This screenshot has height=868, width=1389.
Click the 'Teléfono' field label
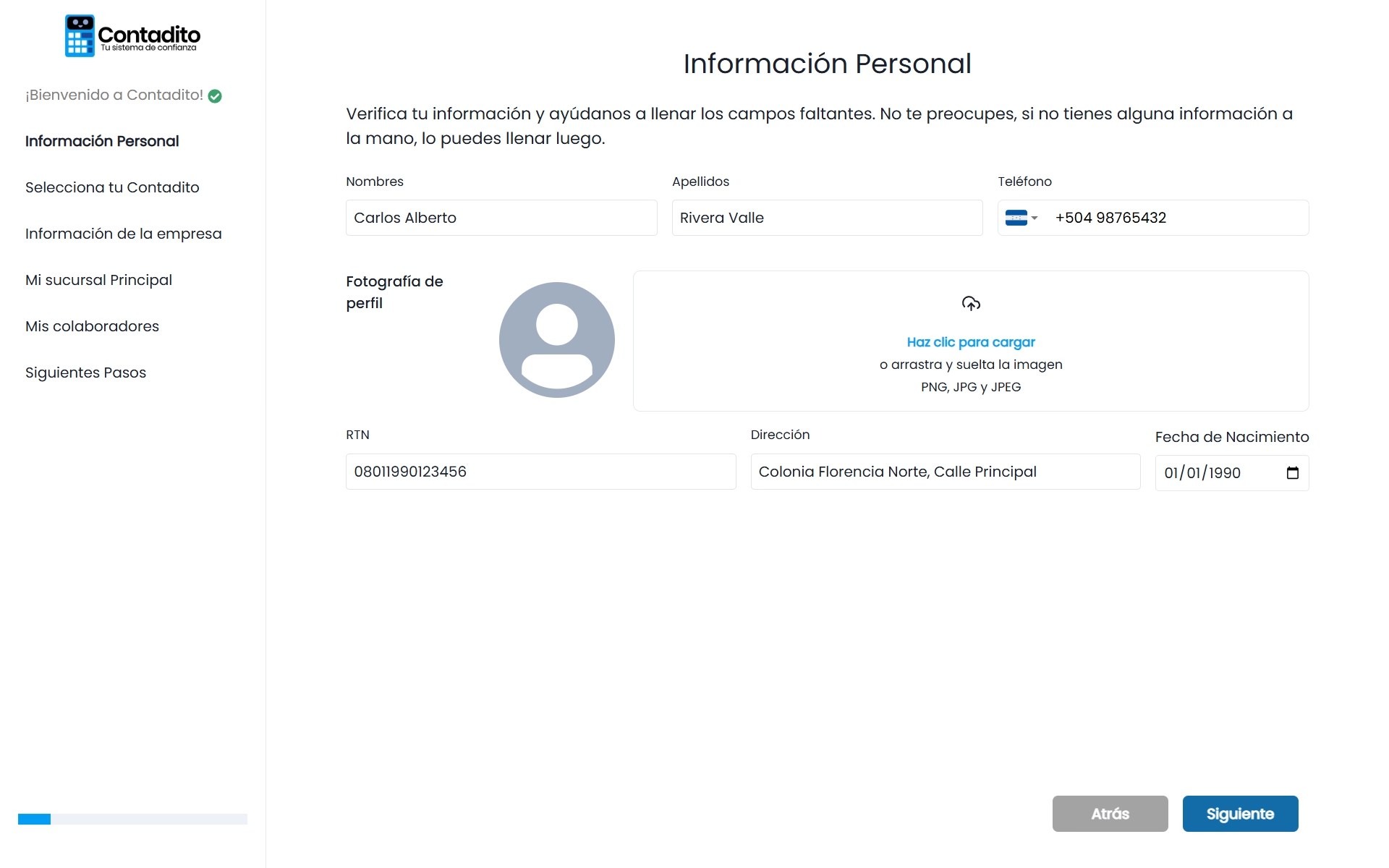[x=1024, y=182]
